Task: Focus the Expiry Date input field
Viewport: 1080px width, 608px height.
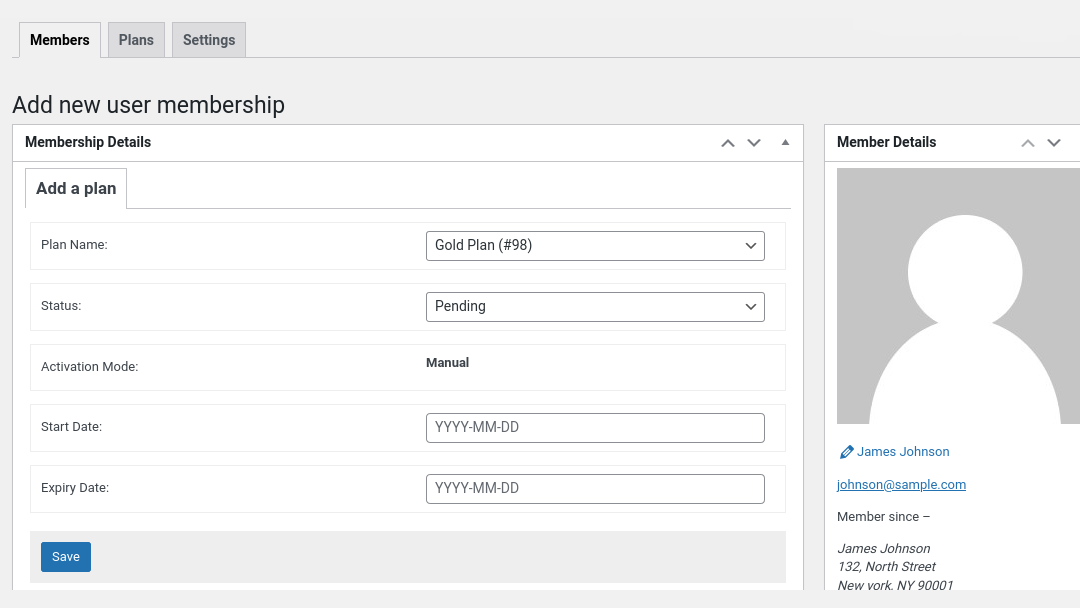Action: click(595, 489)
